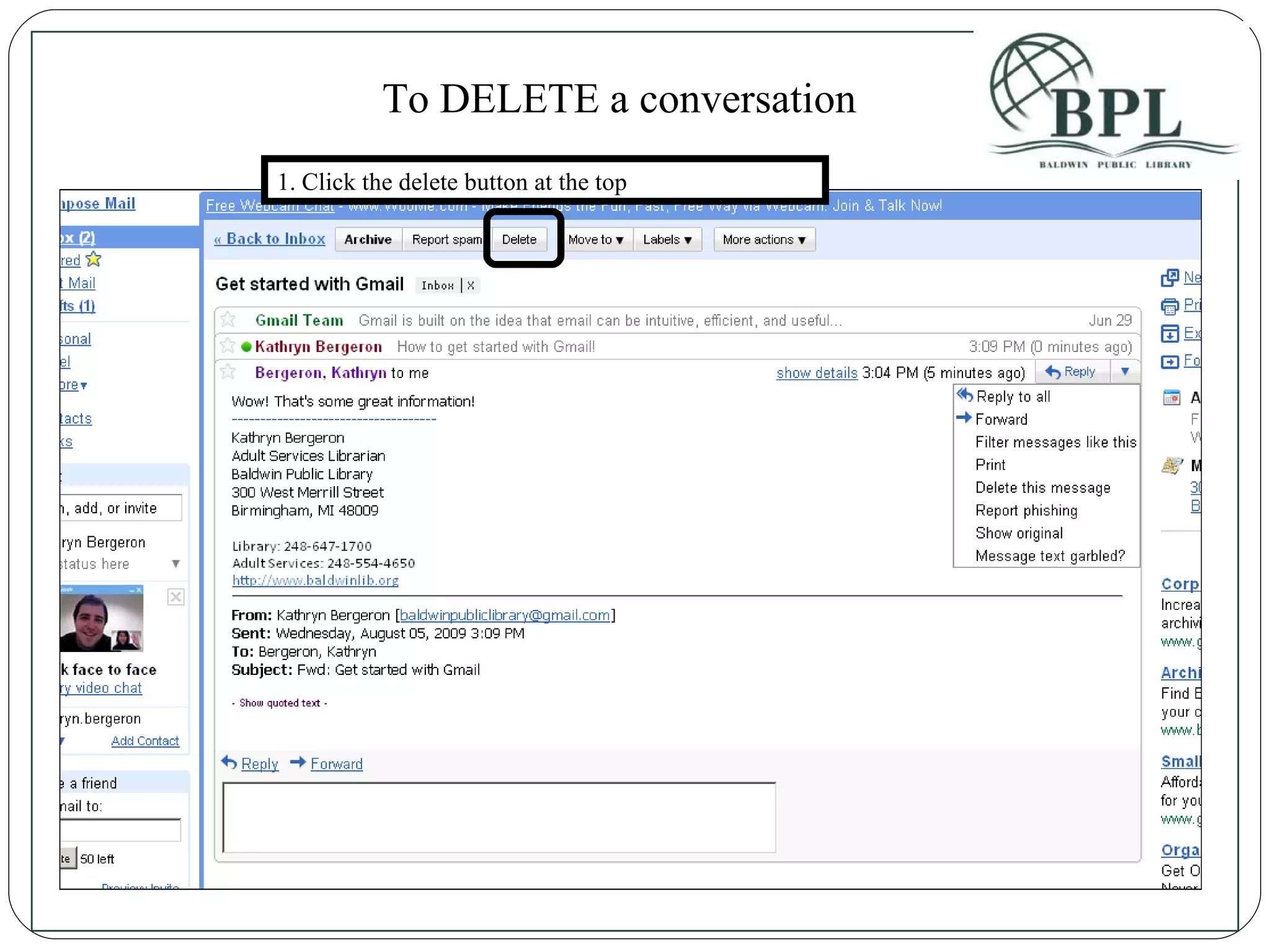Open the Move to dropdown
This screenshot has height=952, width=1270.
point(596,240)
